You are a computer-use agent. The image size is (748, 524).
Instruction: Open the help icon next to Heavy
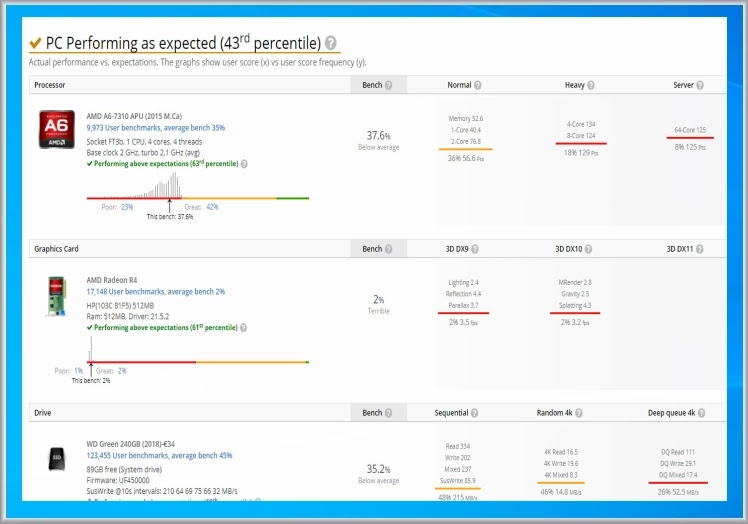coord(591,85)
